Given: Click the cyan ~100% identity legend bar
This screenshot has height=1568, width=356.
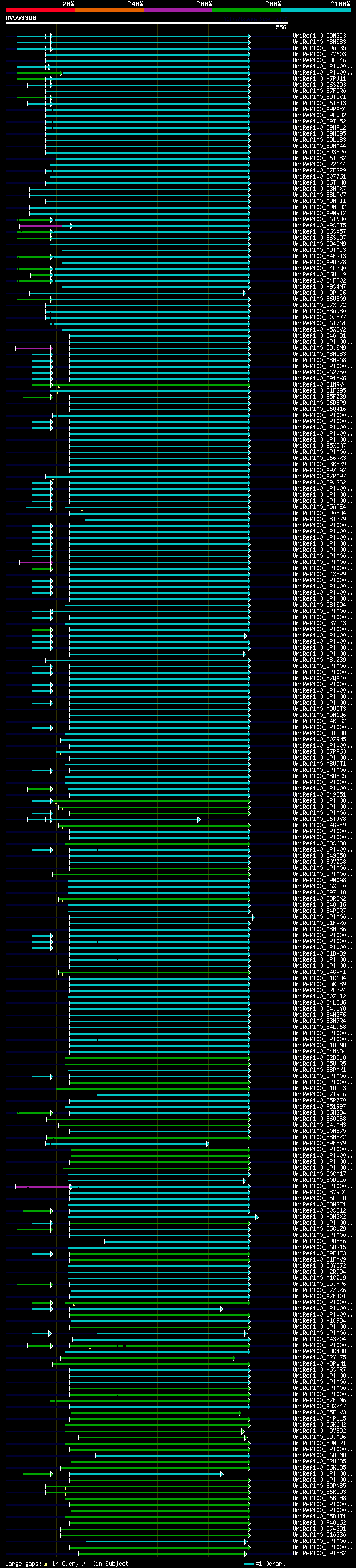Looking at the screenshot, I should [x=316, y=10].
